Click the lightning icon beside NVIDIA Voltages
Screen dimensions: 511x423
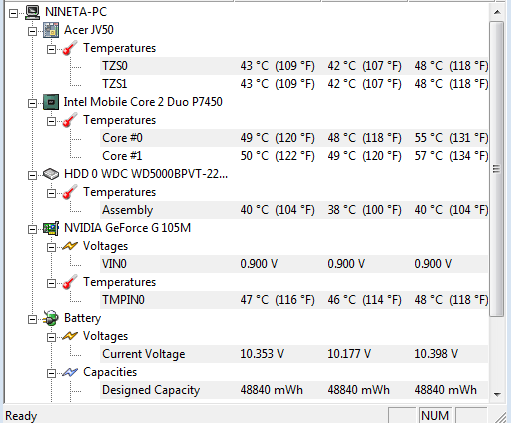(x=70, y=246)
